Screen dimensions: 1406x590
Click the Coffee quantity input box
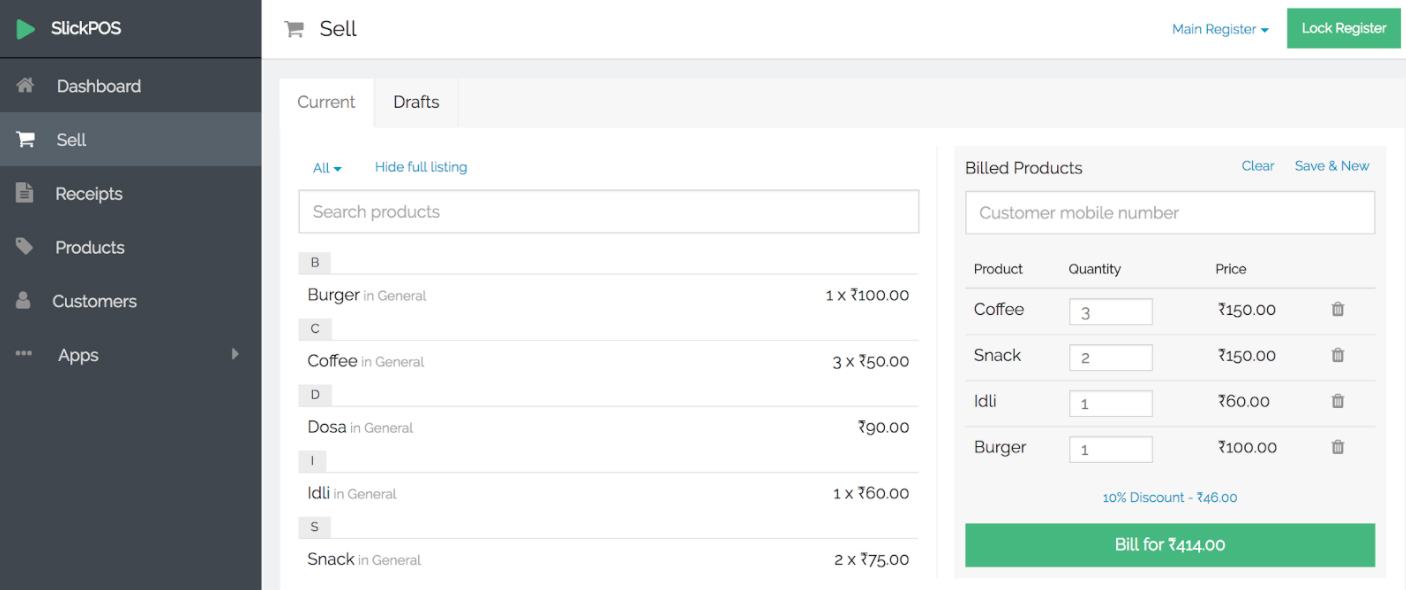coord(1110,312)
